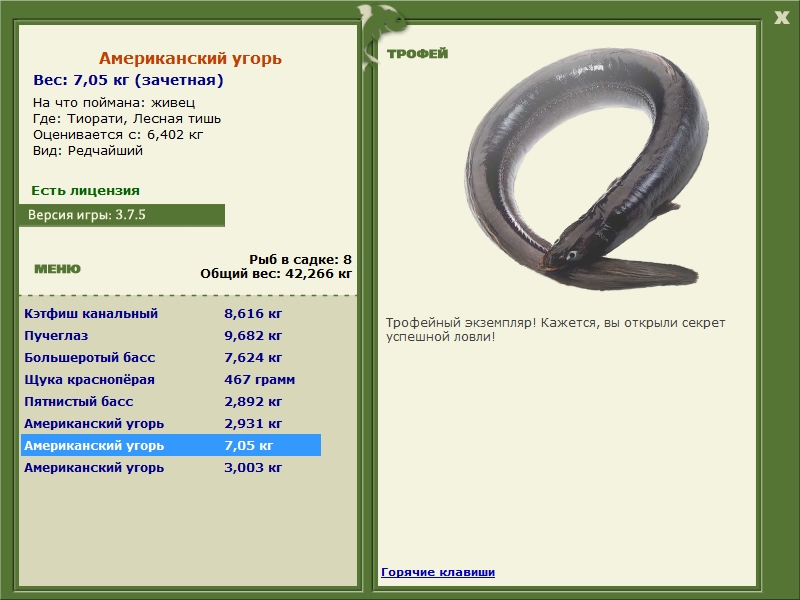800x600 pixels.
Task: Click the Версия игры: 3.7.5 bar
Action: (x=122, y=215)
